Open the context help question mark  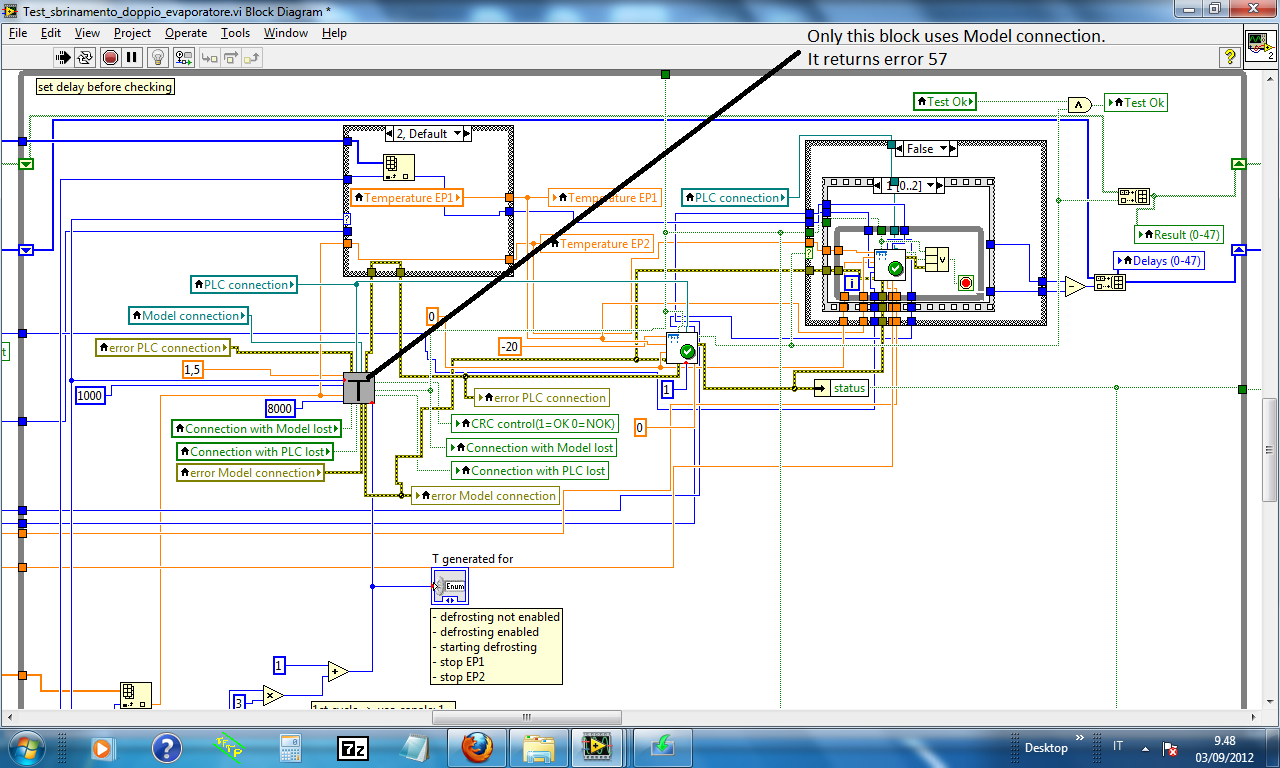pos(1230,57)
